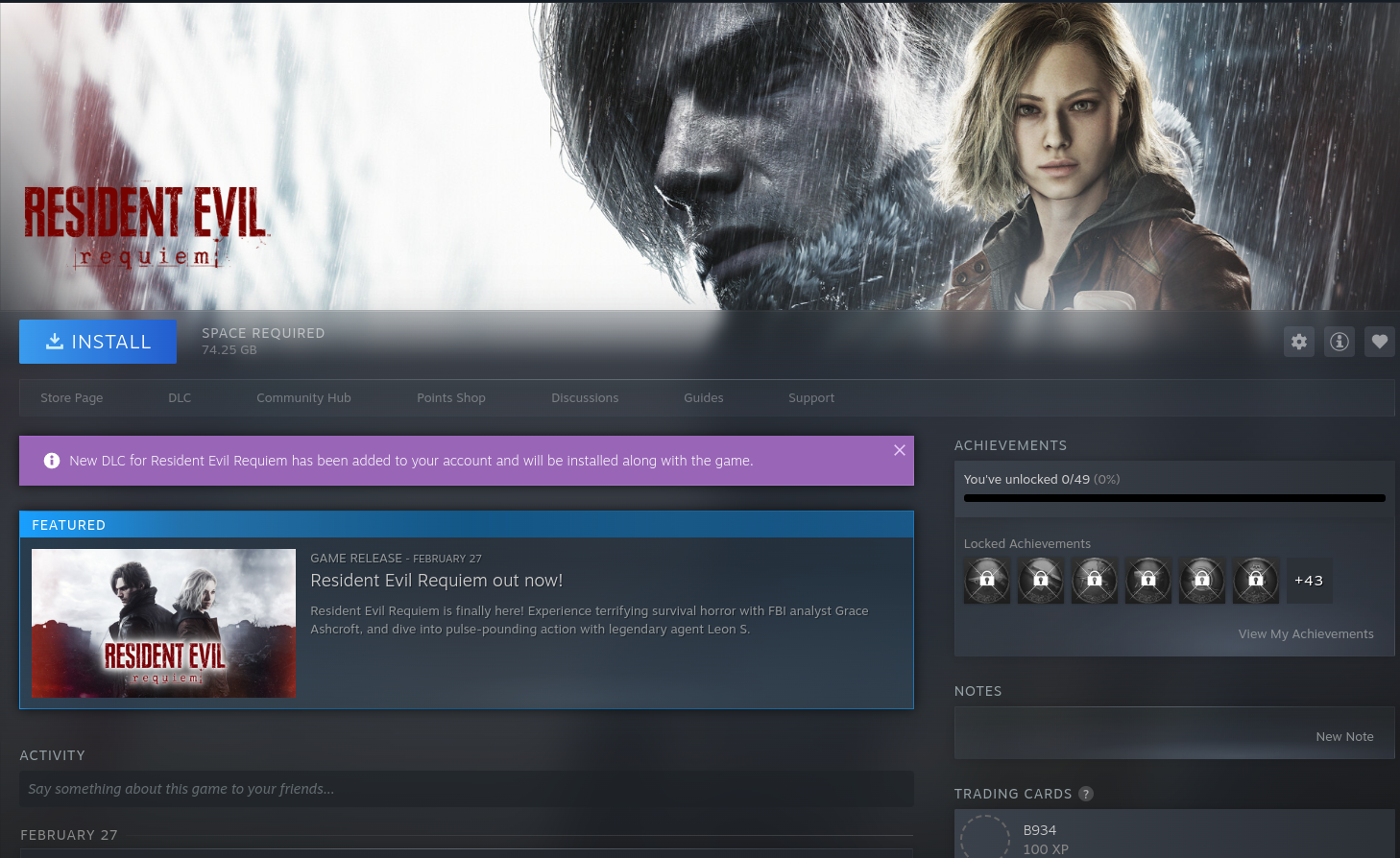Image resolution: width=1400 pixels, height=858 pixels.
Task: Select the sixth locked achievement icon
Action: (1256, 581)
